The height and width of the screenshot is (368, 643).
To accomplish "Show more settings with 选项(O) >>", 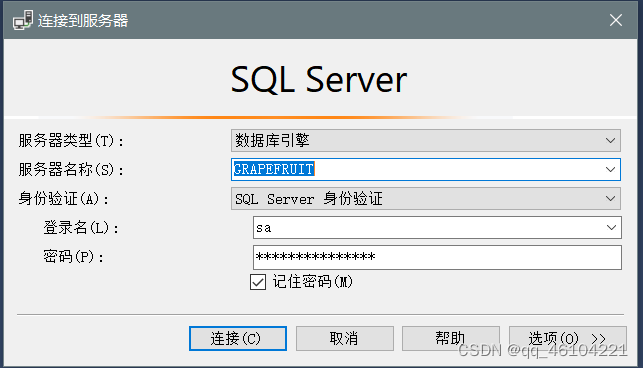I will point(568,338).
